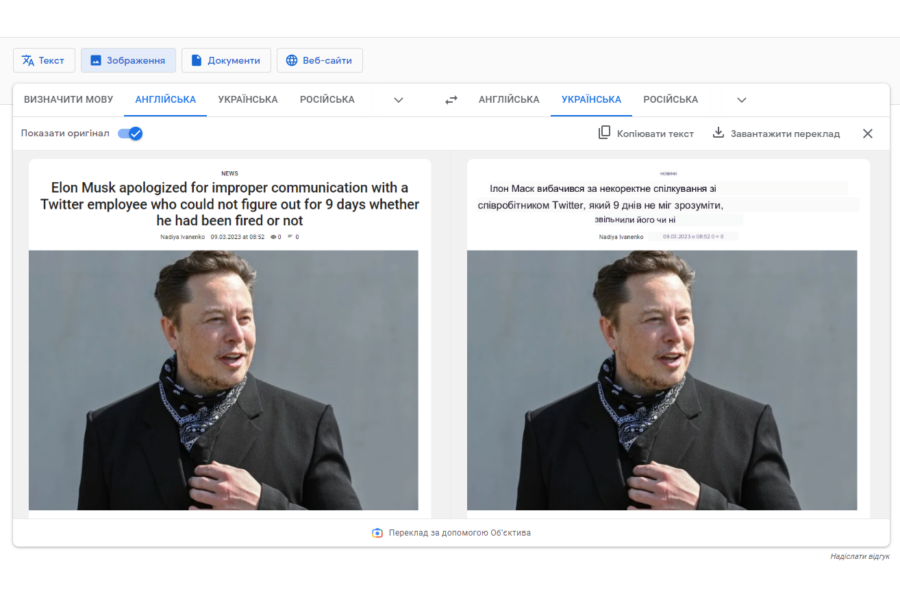Expand more source languages chevron

[x=398, y=100]
